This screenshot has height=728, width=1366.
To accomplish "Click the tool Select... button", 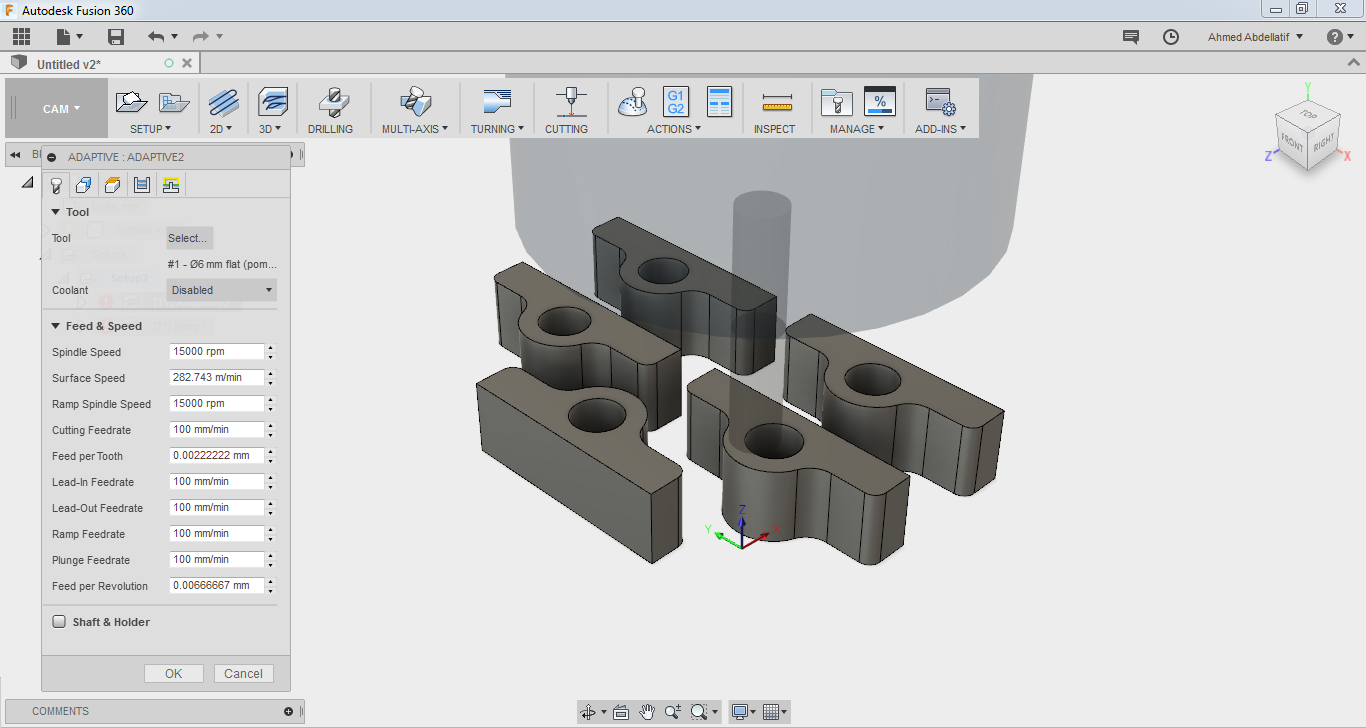I will 189,238.
